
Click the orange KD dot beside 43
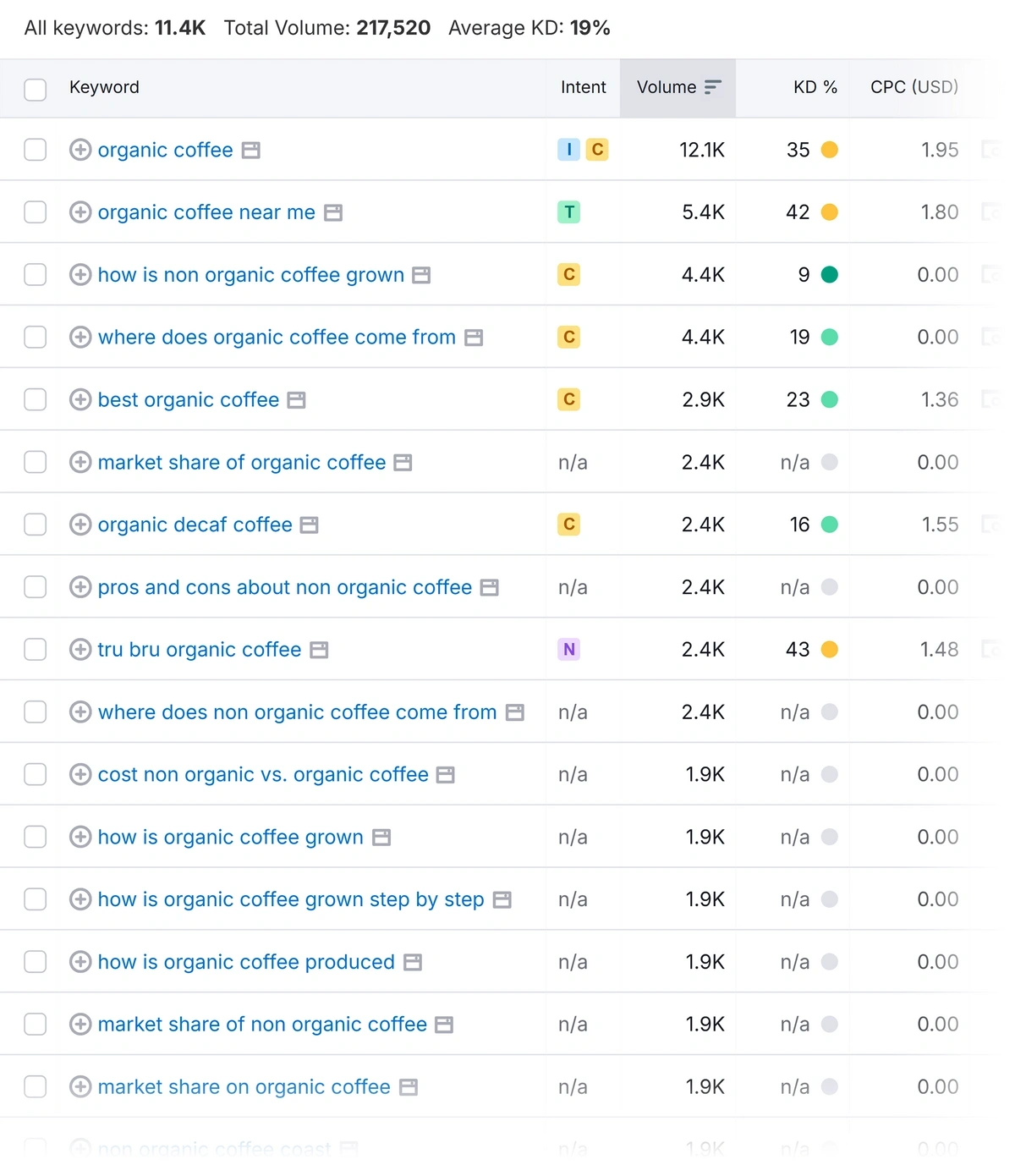[830, 649]
